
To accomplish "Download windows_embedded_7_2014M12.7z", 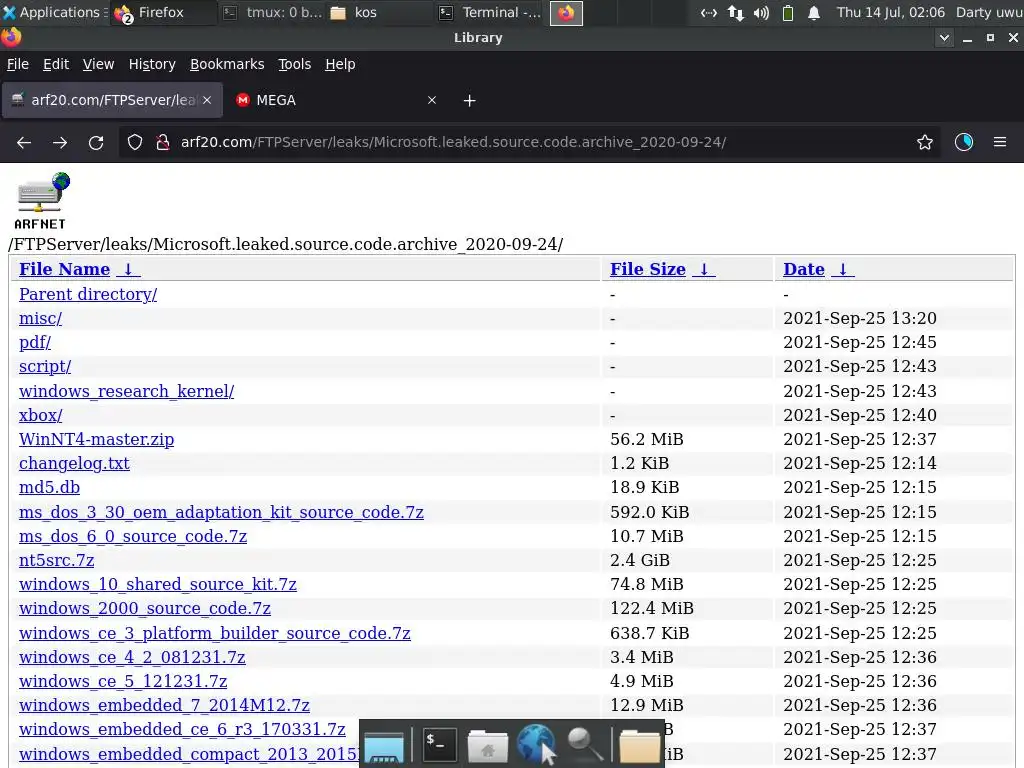I will point(165,706).
